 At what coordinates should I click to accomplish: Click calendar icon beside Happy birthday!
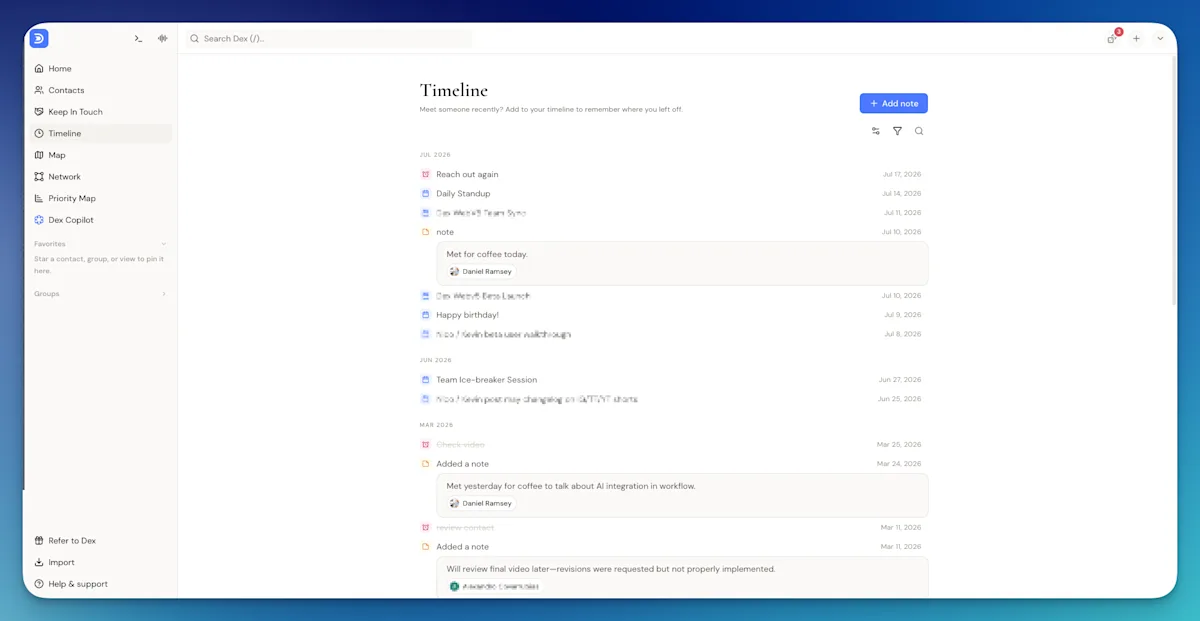[x=425, y=315]
